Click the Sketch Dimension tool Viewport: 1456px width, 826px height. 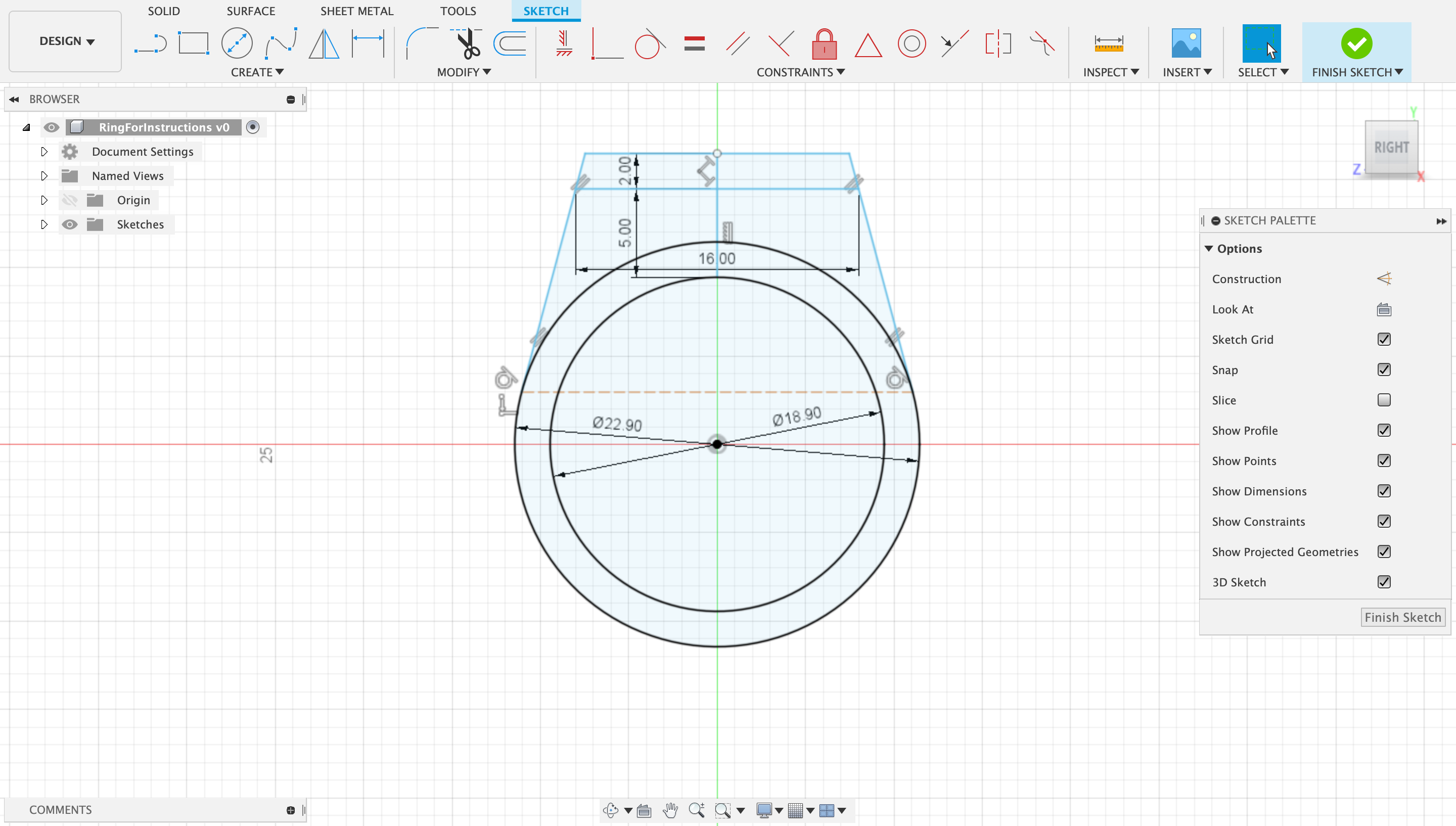368,43
